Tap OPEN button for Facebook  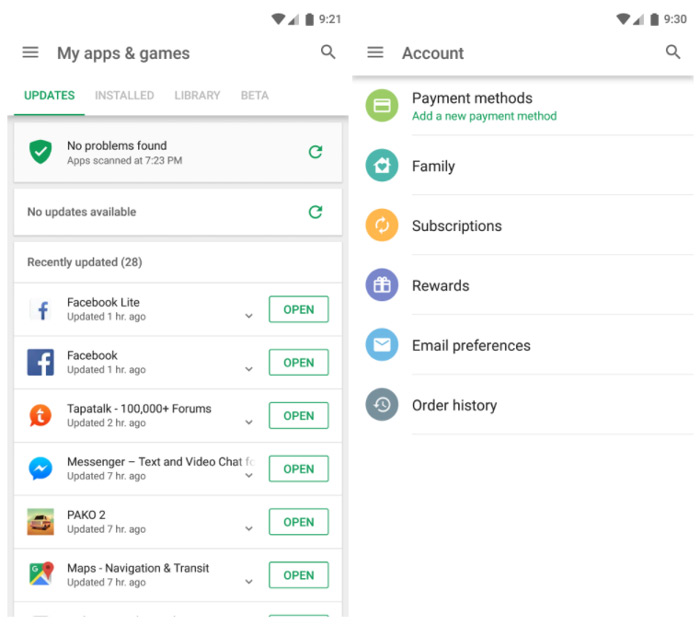pyautogui.click(x=299, y=362)
